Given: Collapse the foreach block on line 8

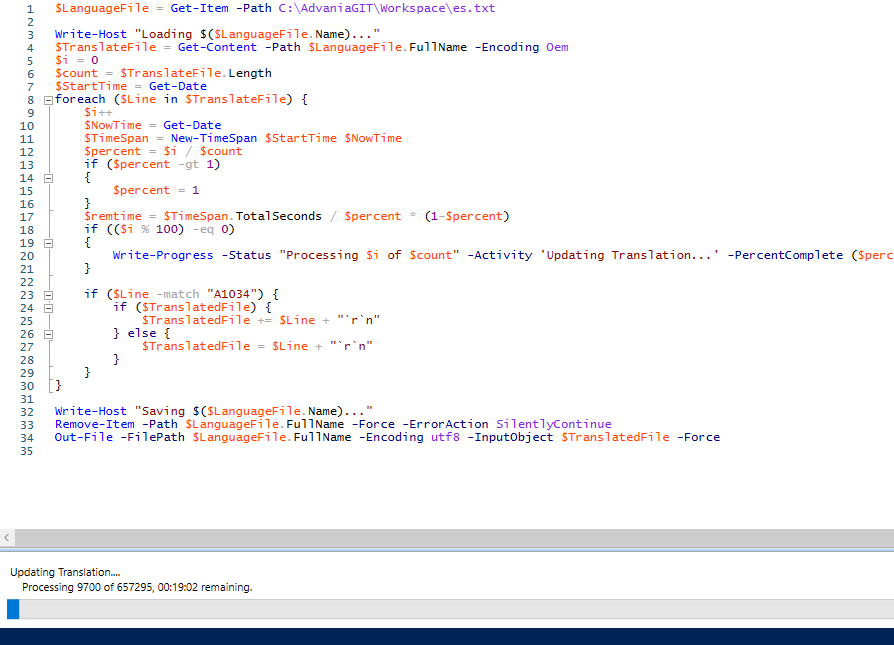Looking at the screenshot, I should click(47, 100).
